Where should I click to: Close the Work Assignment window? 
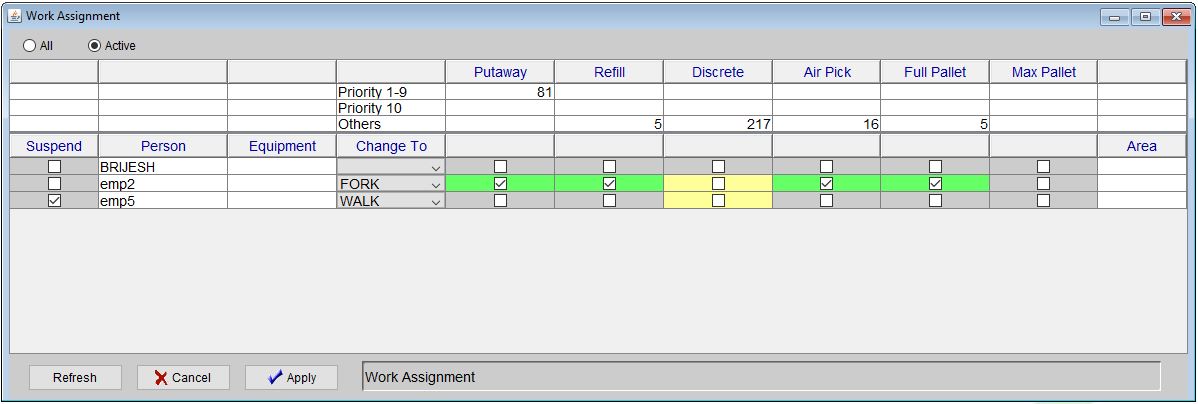(1177, 17)
